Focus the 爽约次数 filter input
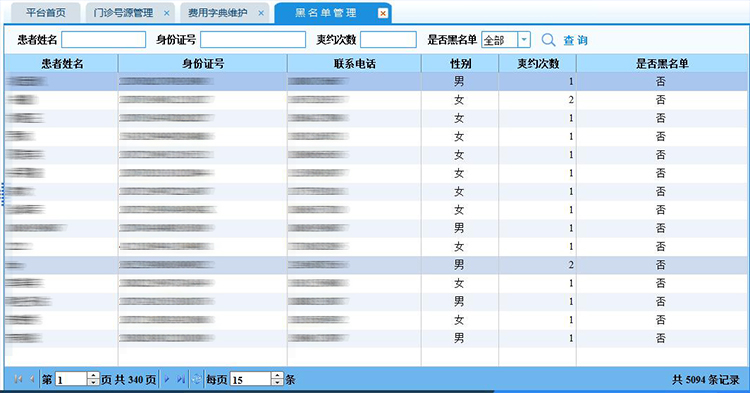Viewport: 750px width, 393px height. point(388,40)
